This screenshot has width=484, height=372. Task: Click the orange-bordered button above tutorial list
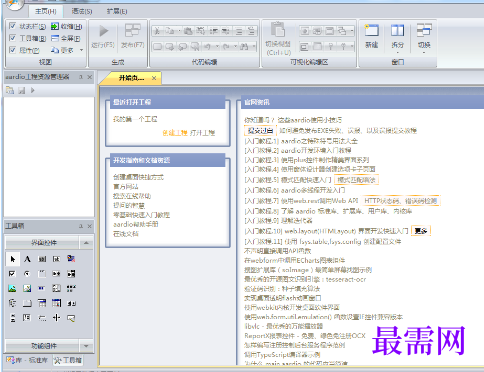[x=260, y=130]
